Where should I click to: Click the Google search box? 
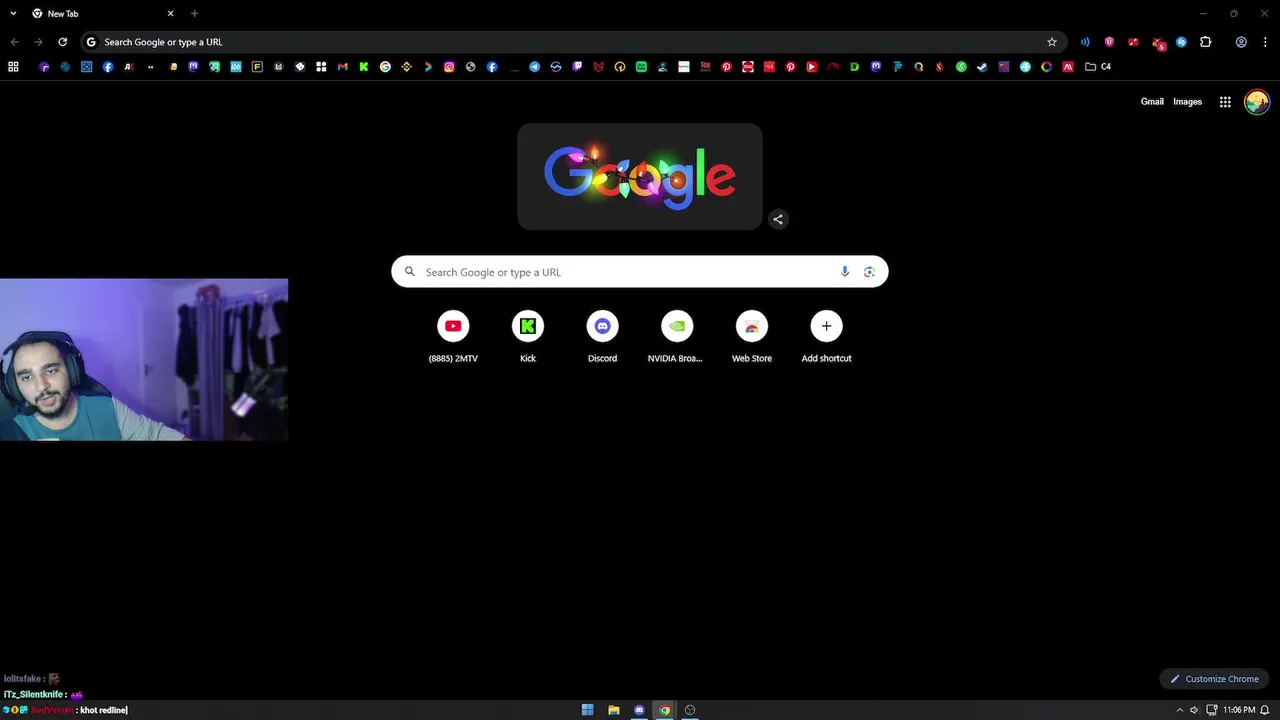[640, 272]
